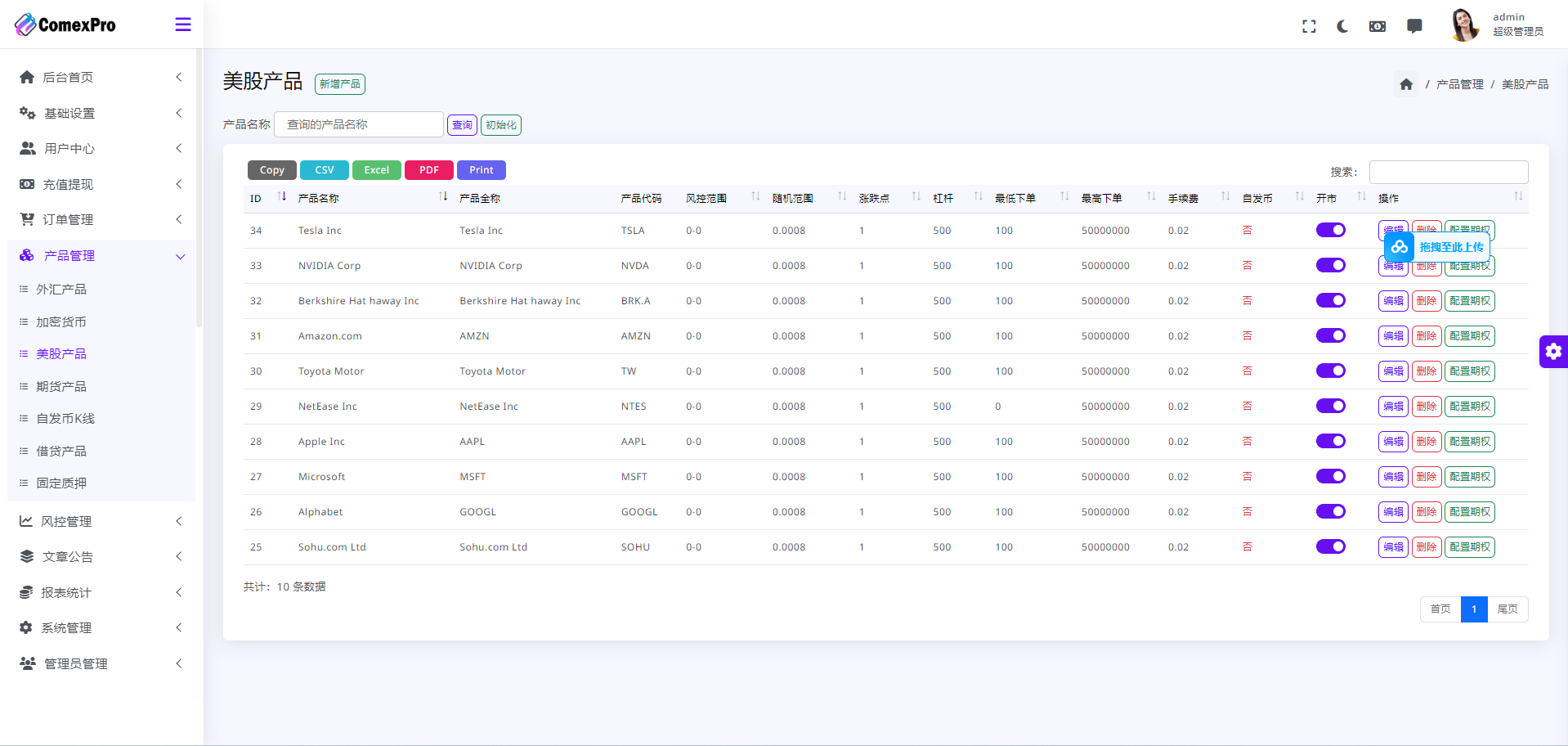Collapse the 产品管理 menu chevron
Viewport: 1568px width, 746px height.
point(180,256)
